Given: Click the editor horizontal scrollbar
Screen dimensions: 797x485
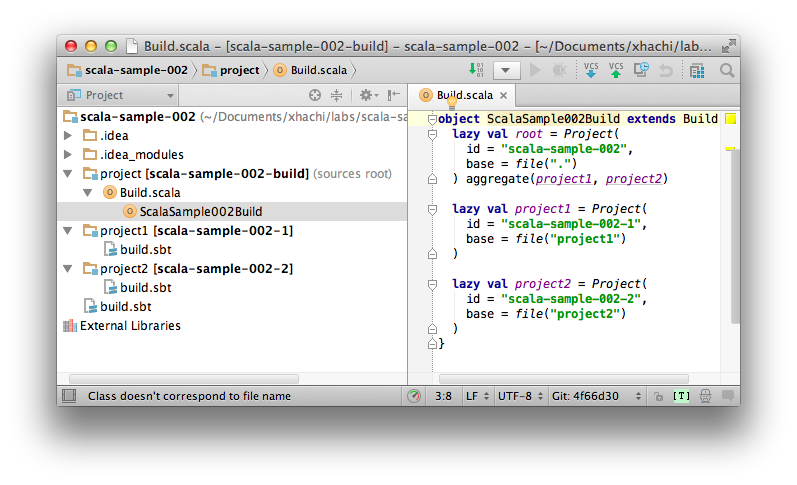Looking at the screenshot, I should coord(564,379).
